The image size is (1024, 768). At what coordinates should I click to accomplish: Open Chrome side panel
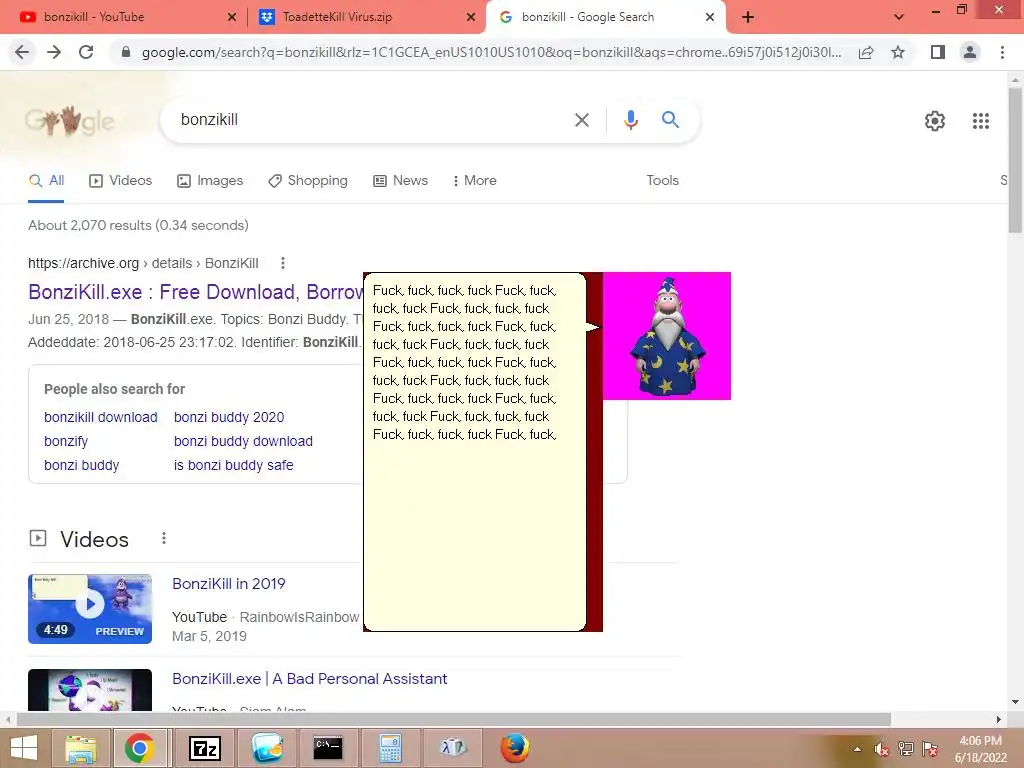click(x=938, y=52)
